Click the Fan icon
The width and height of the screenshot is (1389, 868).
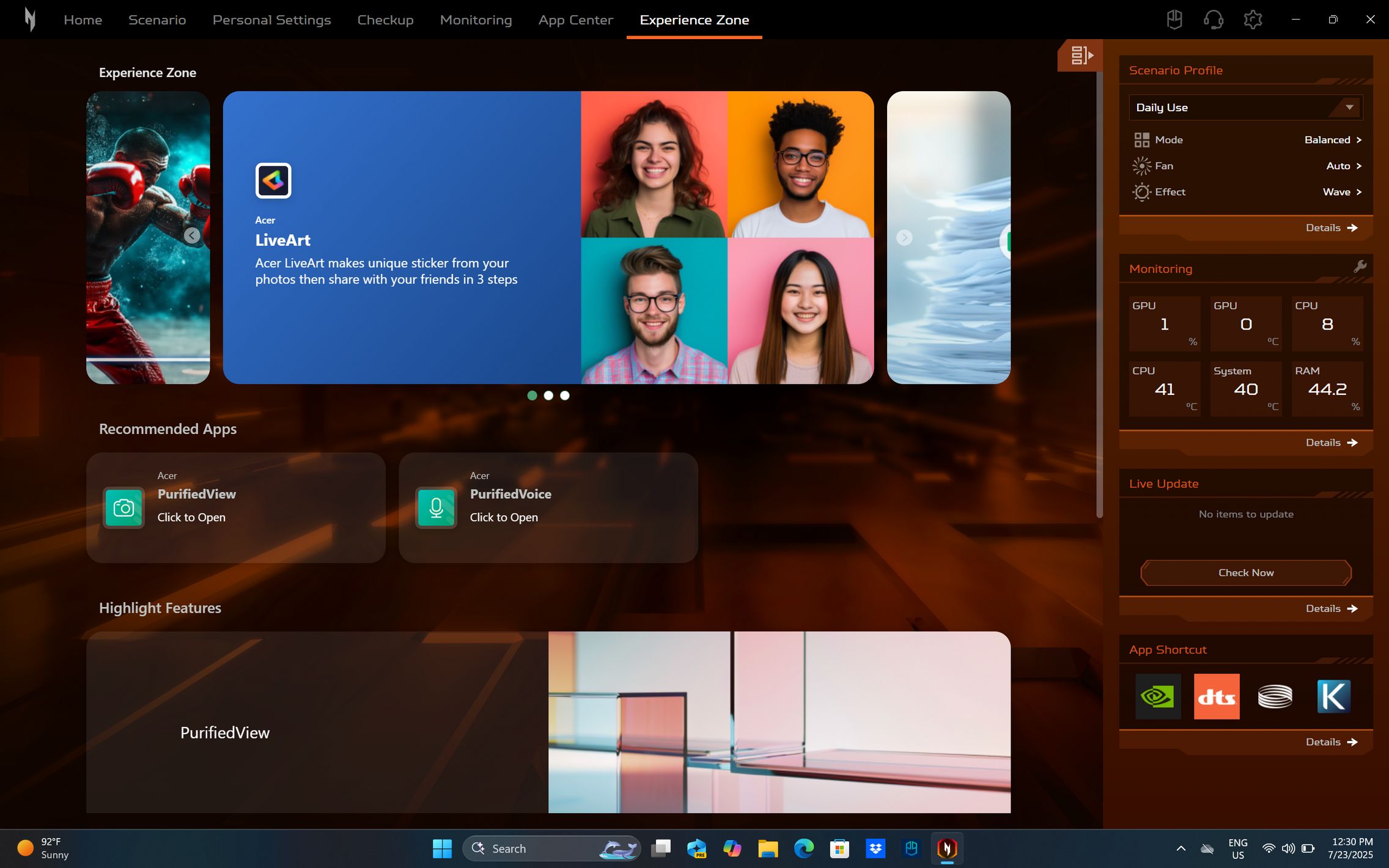(x=1141, y=166)
